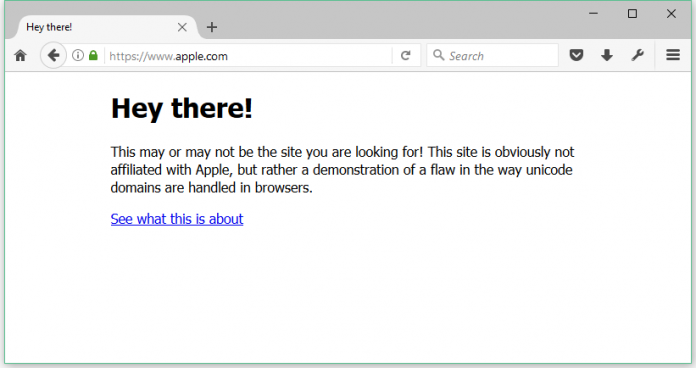The height and width of the screenshot is (368, 696).
Task: Minimize the browser window
Action: click(x=593, y=13)
